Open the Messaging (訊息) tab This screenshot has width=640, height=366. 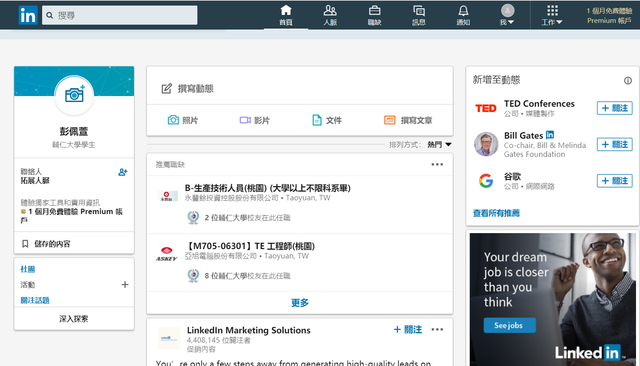coord(419,15)
